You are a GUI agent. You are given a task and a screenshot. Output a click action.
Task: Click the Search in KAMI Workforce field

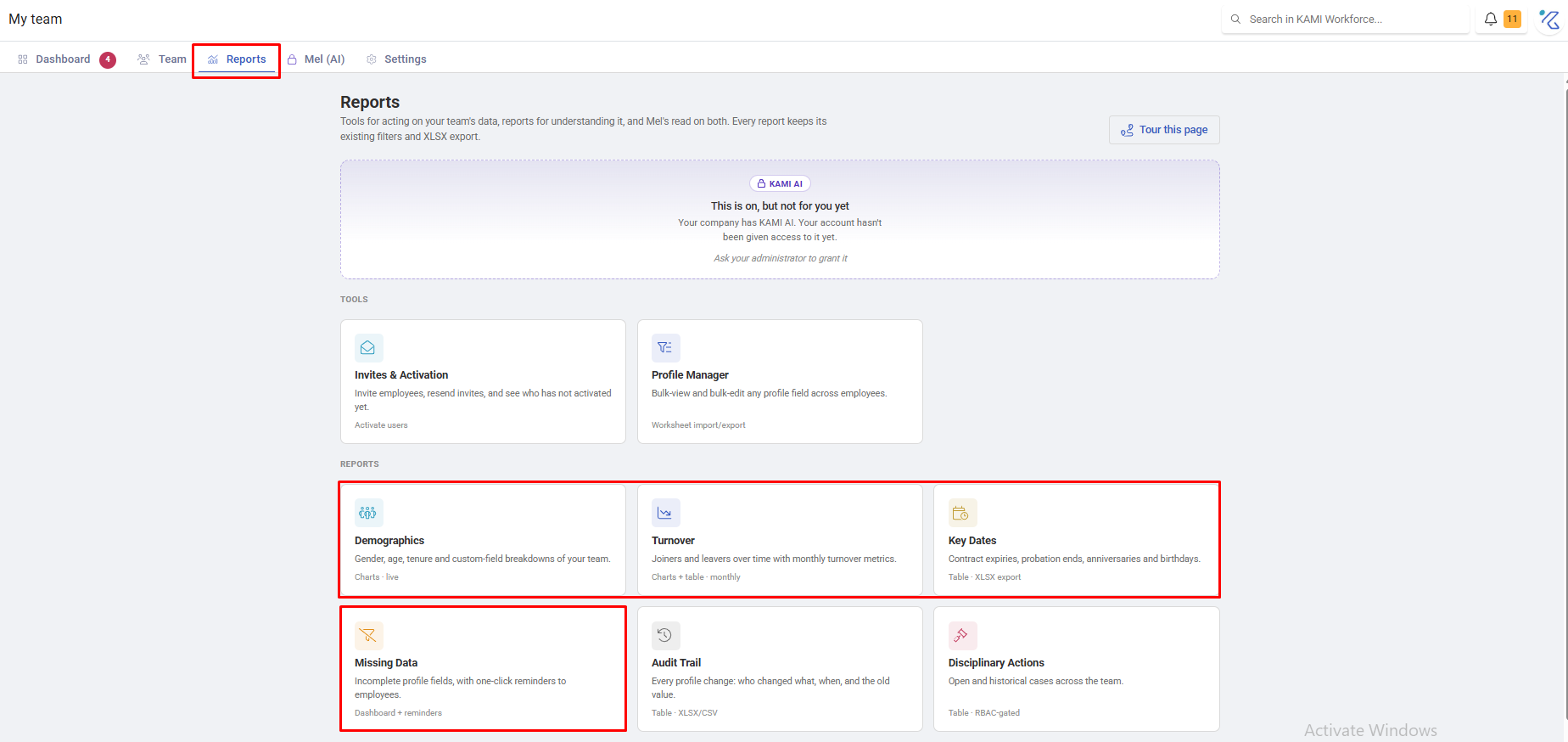click(1346, 19)
